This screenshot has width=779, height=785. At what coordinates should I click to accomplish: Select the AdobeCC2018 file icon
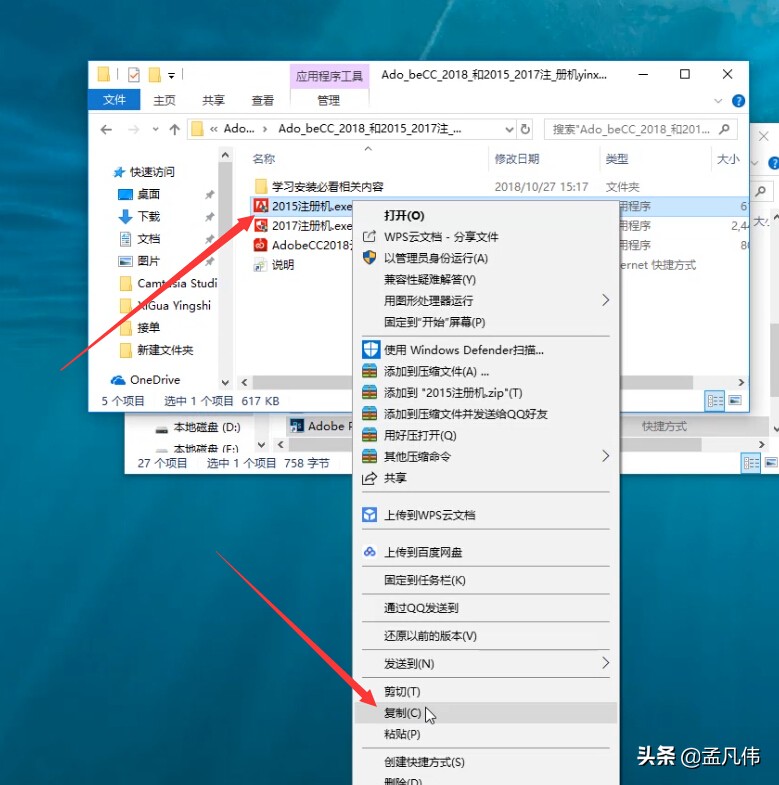[261, 245]
